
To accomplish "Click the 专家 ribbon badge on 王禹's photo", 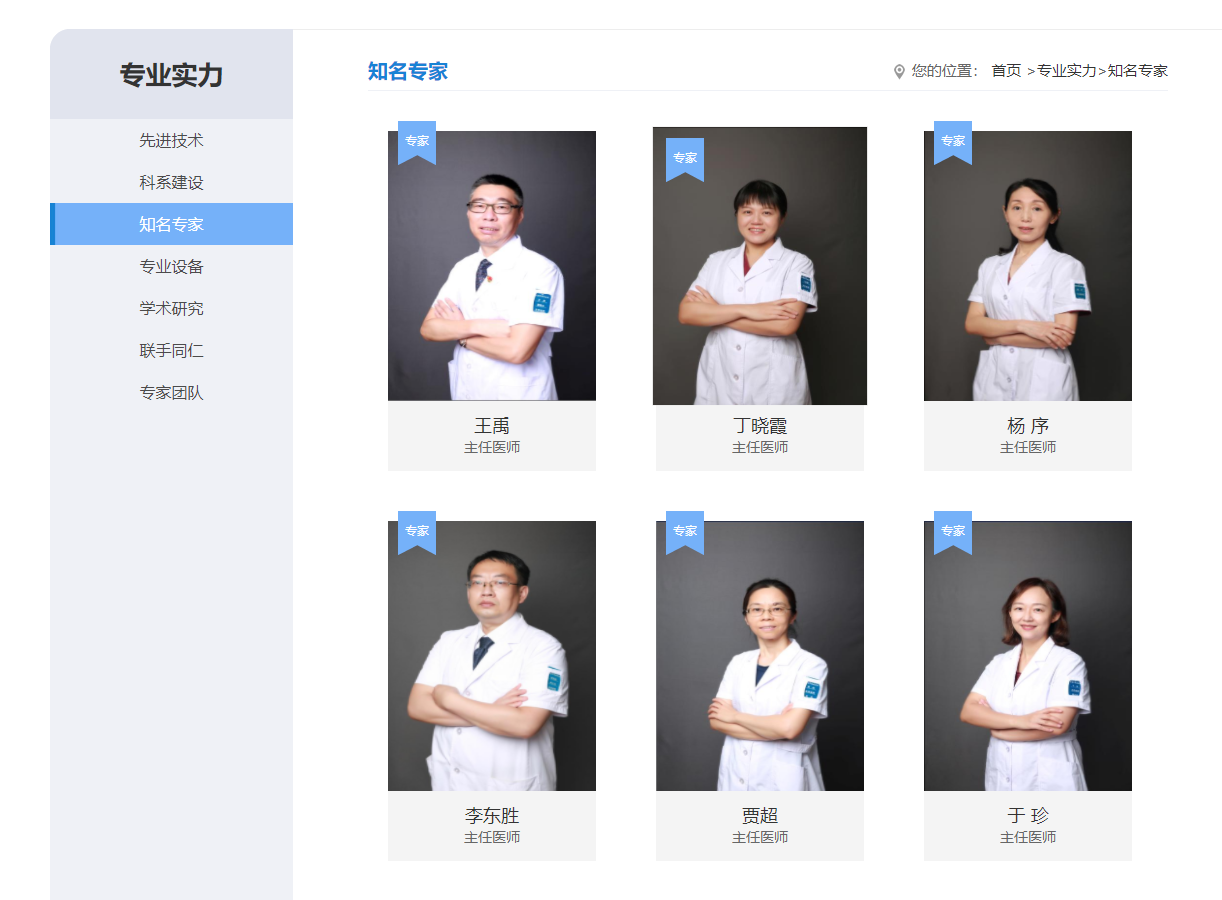I will (417, 142).
